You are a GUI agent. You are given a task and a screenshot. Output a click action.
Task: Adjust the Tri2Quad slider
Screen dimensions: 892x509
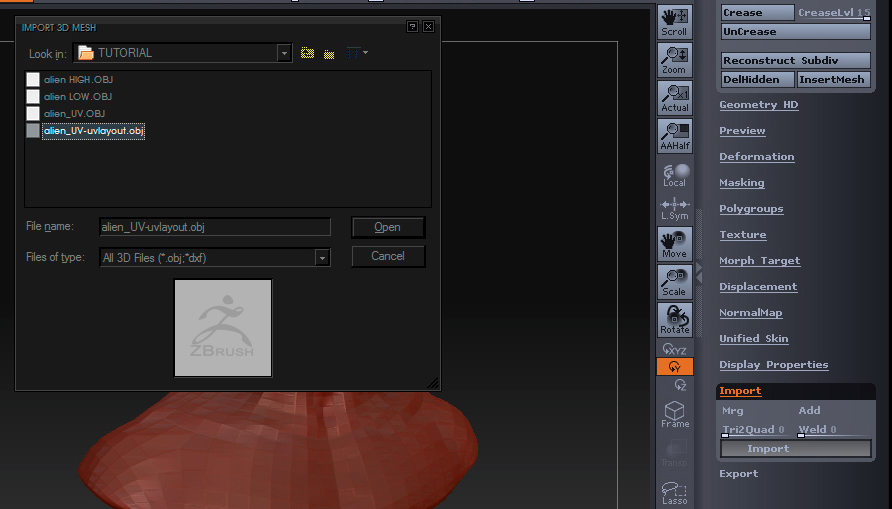click(x=757, y=430)
